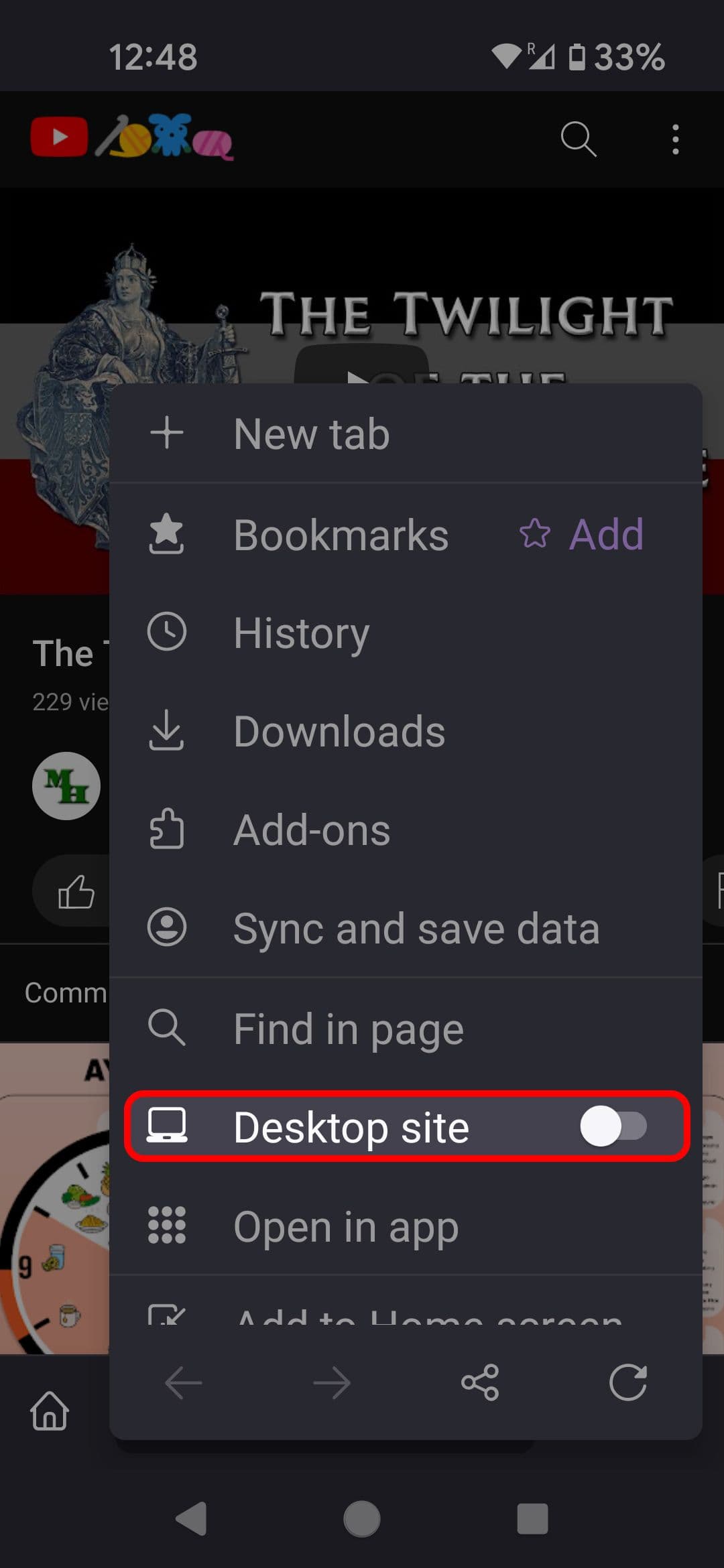Tap the Twilight video thumbnail

[x=362, y=288]
